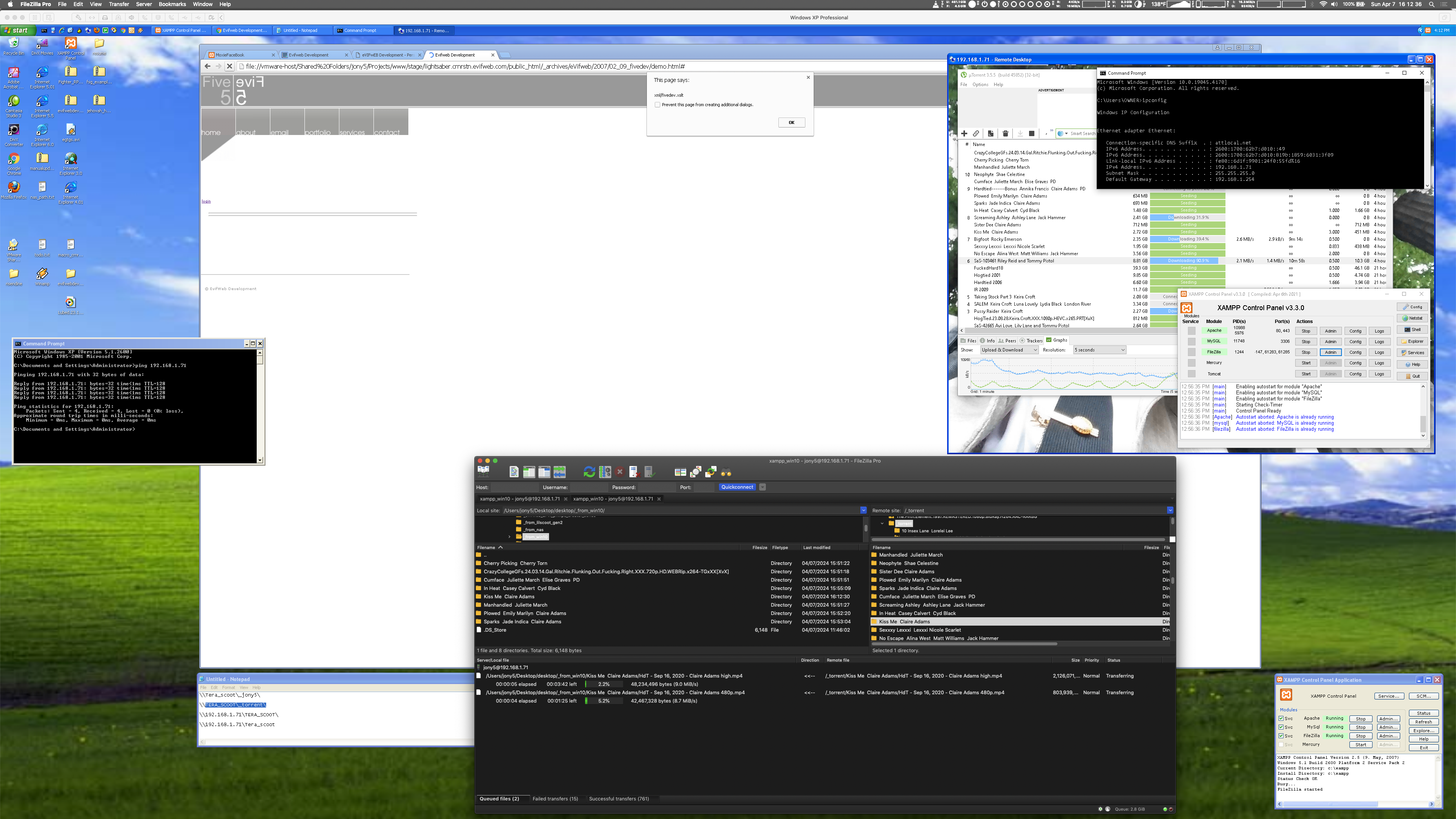Open the Quickconnect history dropdown arrow
The height and width of the screenshot is (819, 1456).
[x=763, y=486]
